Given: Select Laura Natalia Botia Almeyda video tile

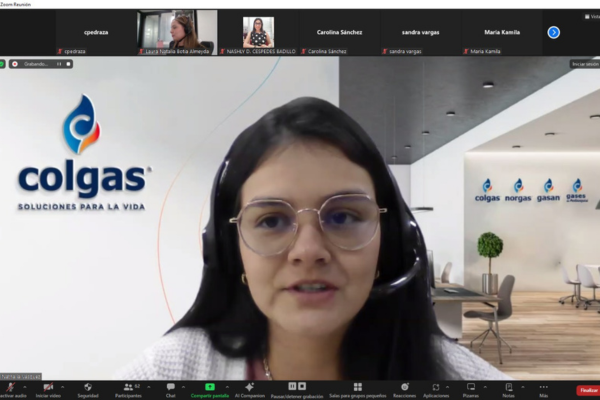Looking at the screenshot, I should [177, 33].
